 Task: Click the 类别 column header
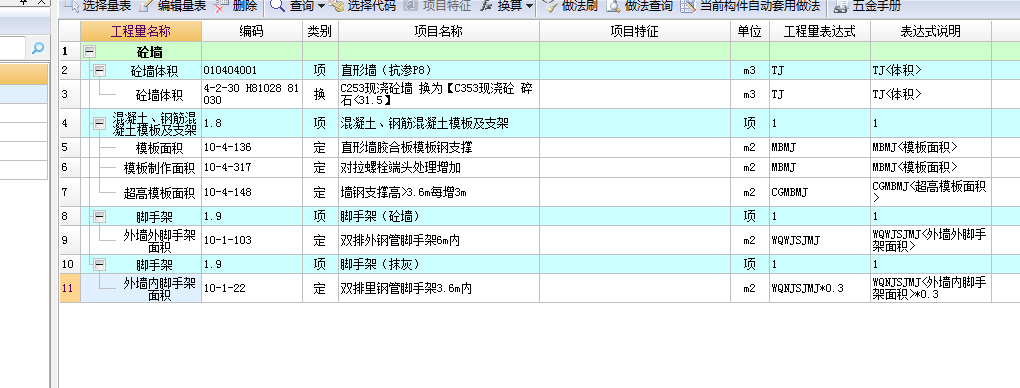[x=320, y=31]
